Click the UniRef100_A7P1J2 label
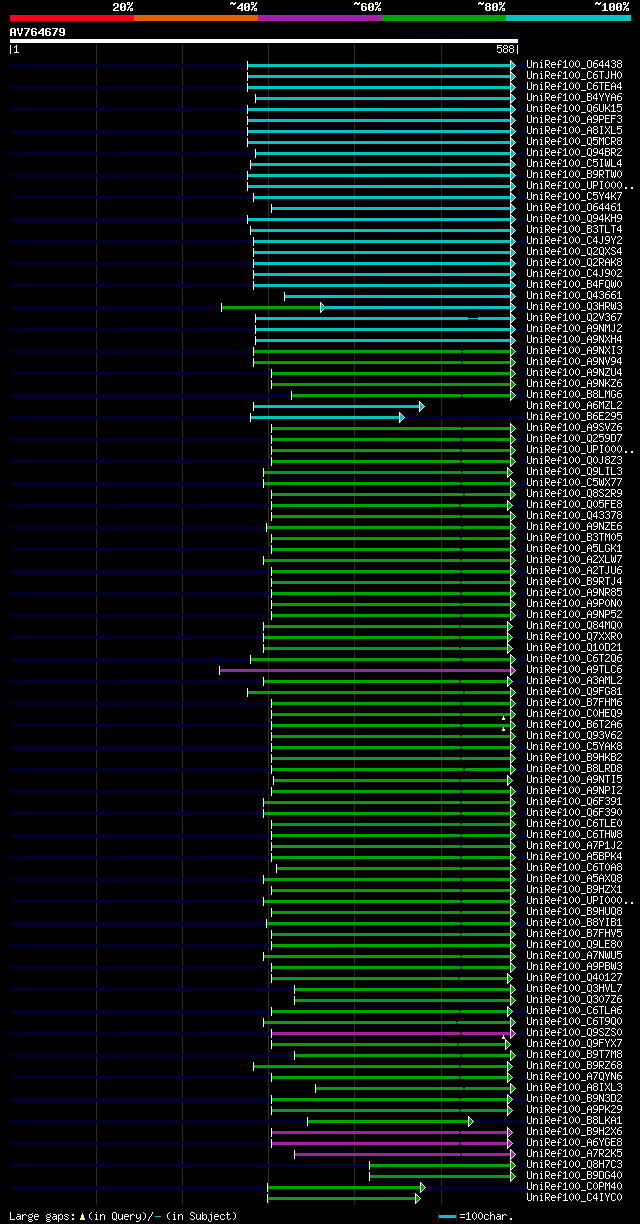Screen dimensions: 640x1224 pos(575,845)
